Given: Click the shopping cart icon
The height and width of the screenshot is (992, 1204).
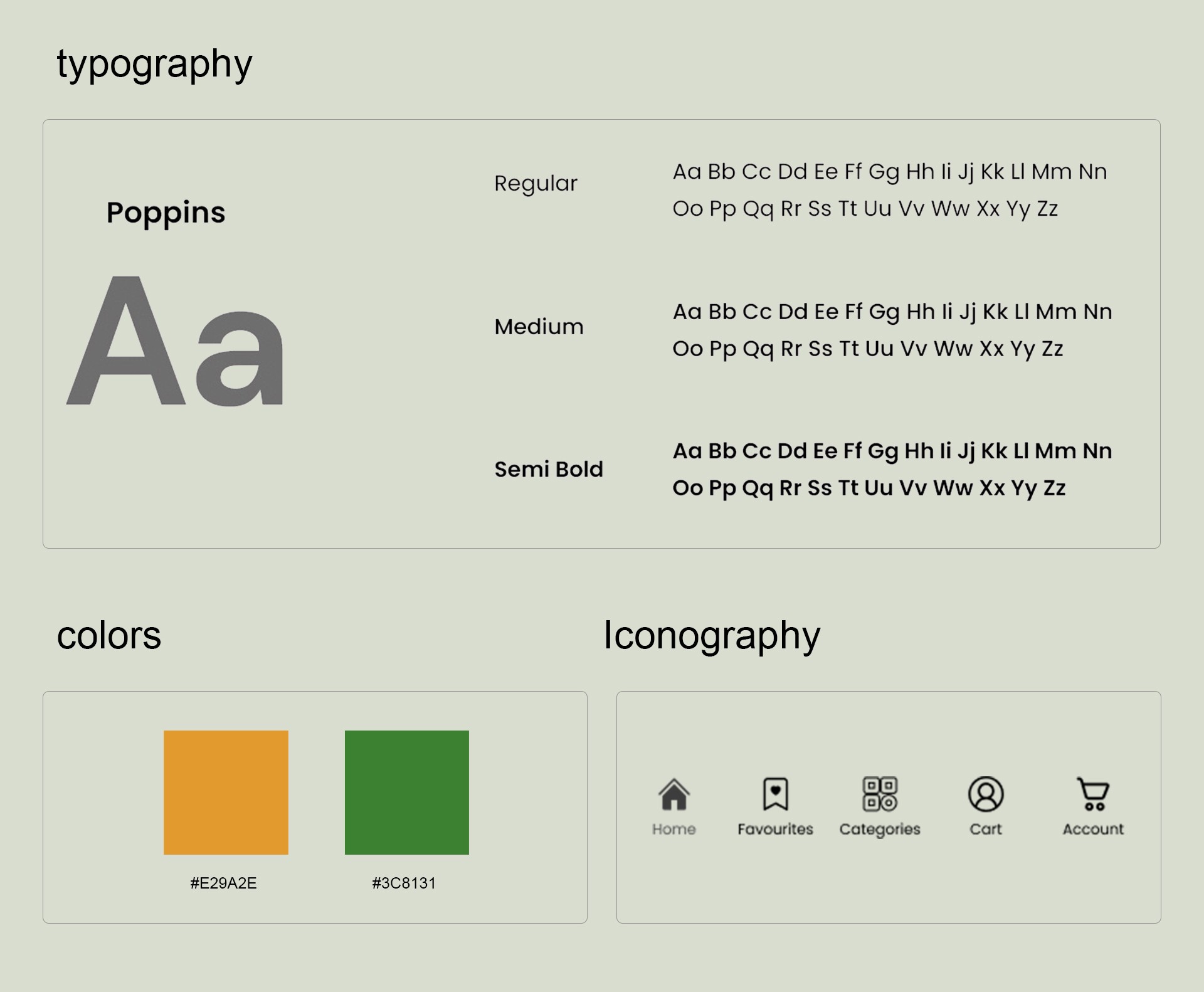Looking at the screenshot, I should tap(1094, 794).
